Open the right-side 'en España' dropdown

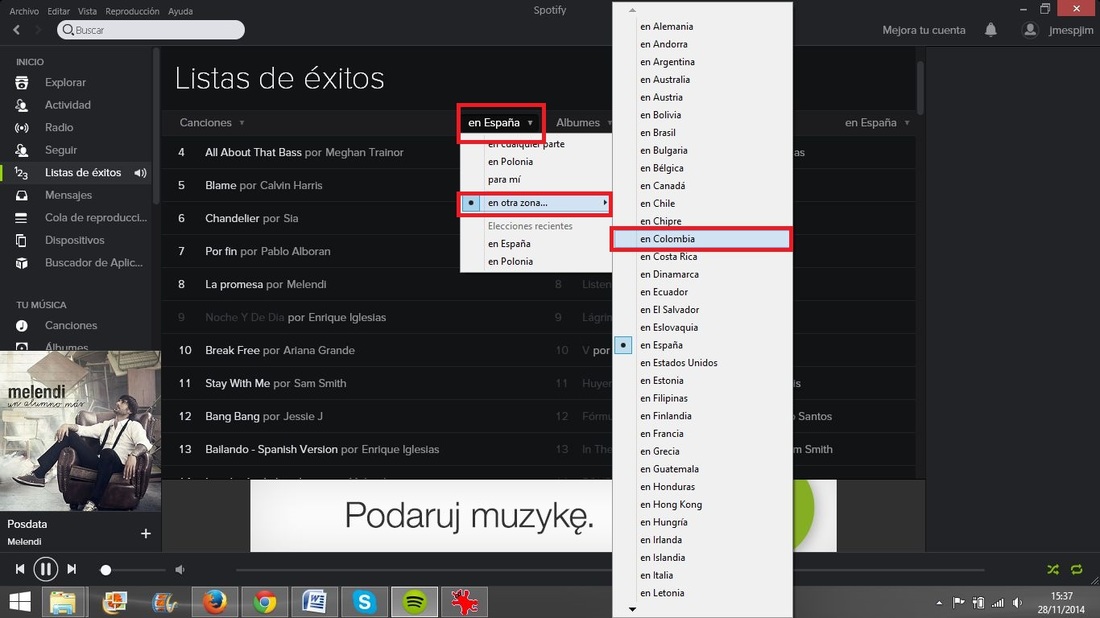pyautogui.click(x=877, y=123)
